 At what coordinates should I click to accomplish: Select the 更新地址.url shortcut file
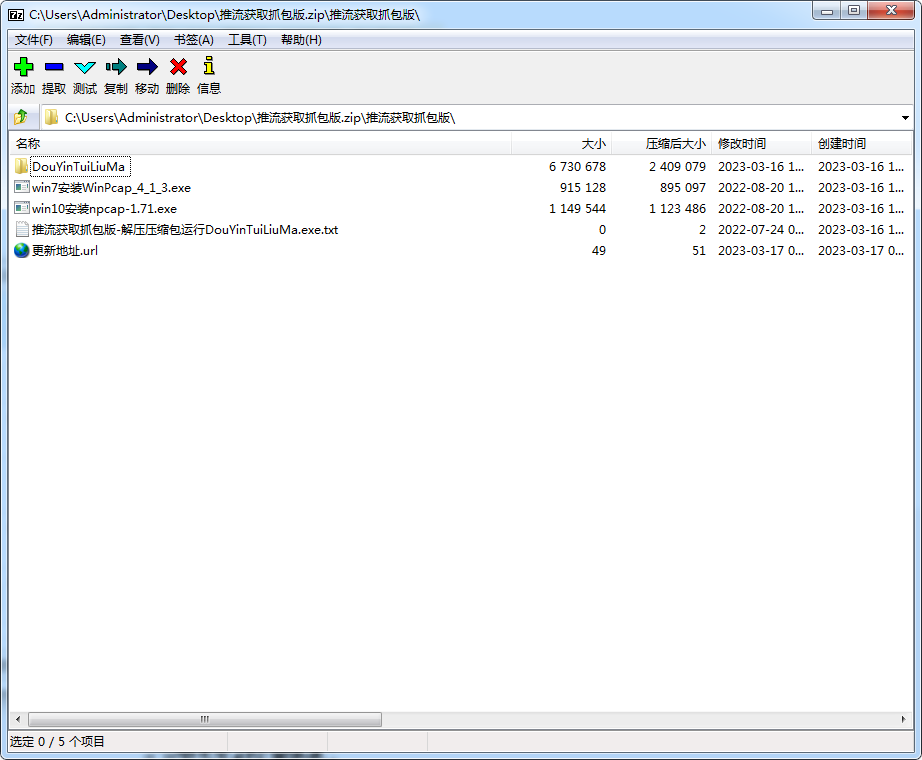click(64, 251)
